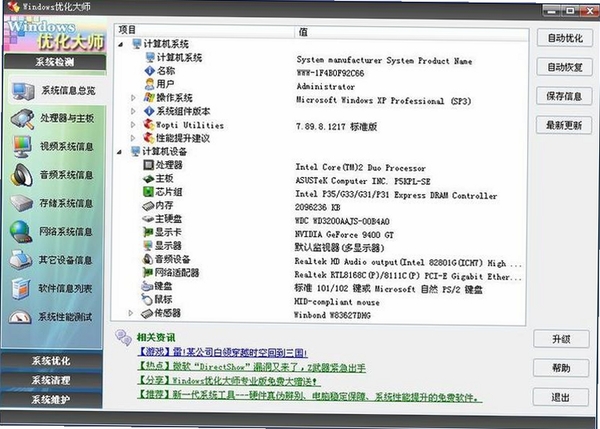Open 系统信息总览 sidebar icon
The width and height of the screenshot is (600, 429).
(23, 91)
